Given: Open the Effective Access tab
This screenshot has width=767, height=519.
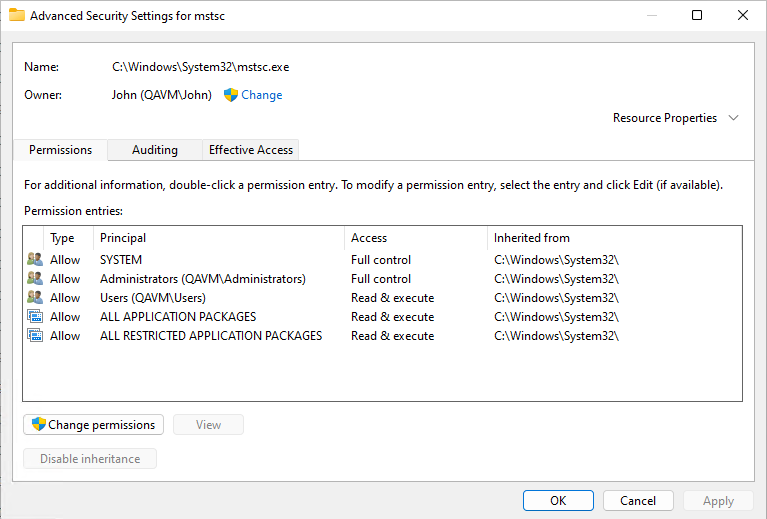Looking at the screenshot, I should (x=250, y=150).
